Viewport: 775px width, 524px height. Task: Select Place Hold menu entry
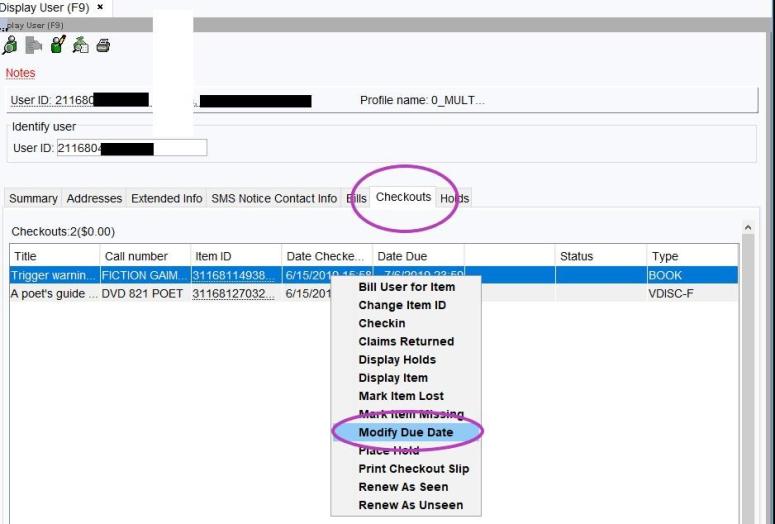point(406,451)
